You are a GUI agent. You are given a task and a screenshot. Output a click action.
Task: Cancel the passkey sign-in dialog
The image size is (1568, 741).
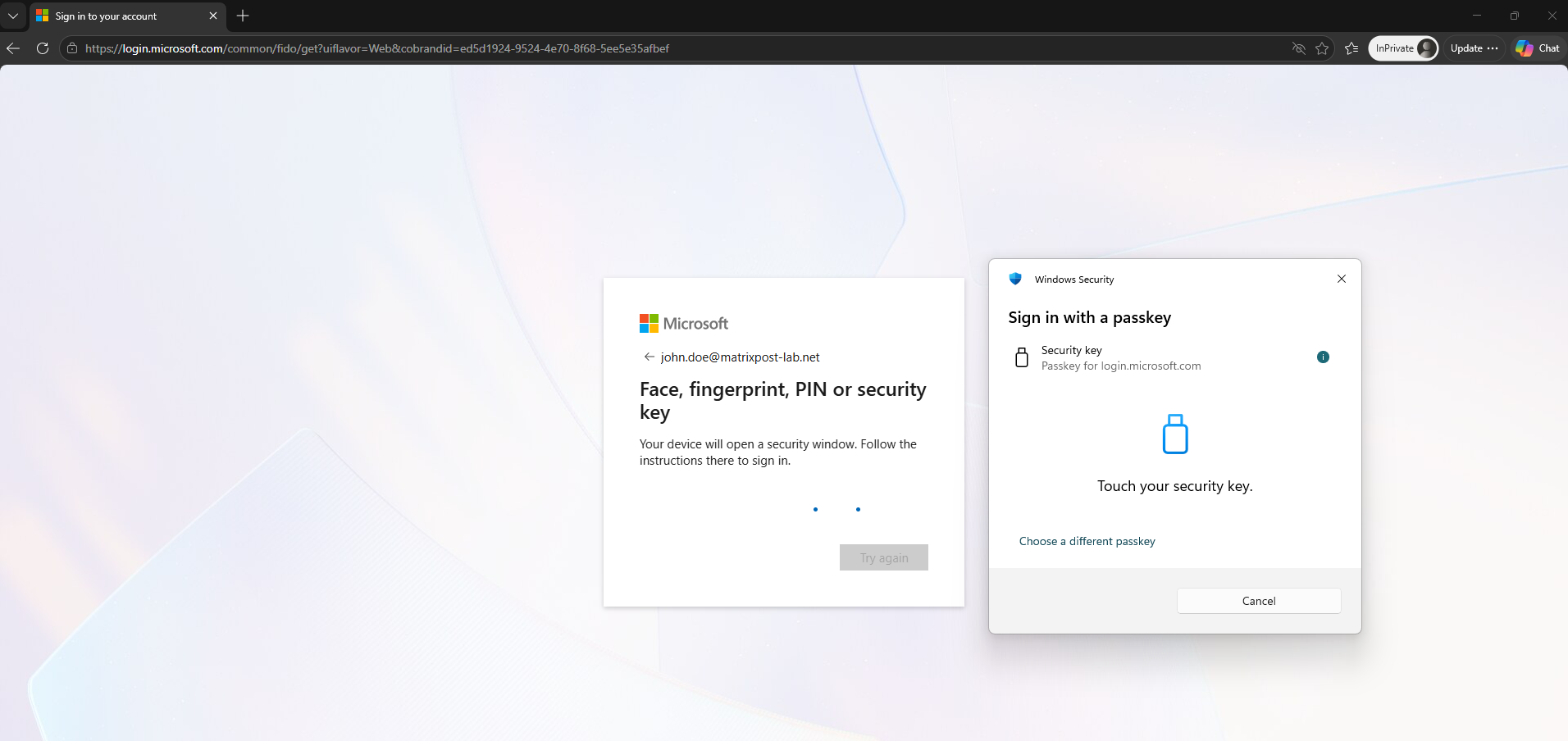pyautogui.click(x=1259, y=601)
